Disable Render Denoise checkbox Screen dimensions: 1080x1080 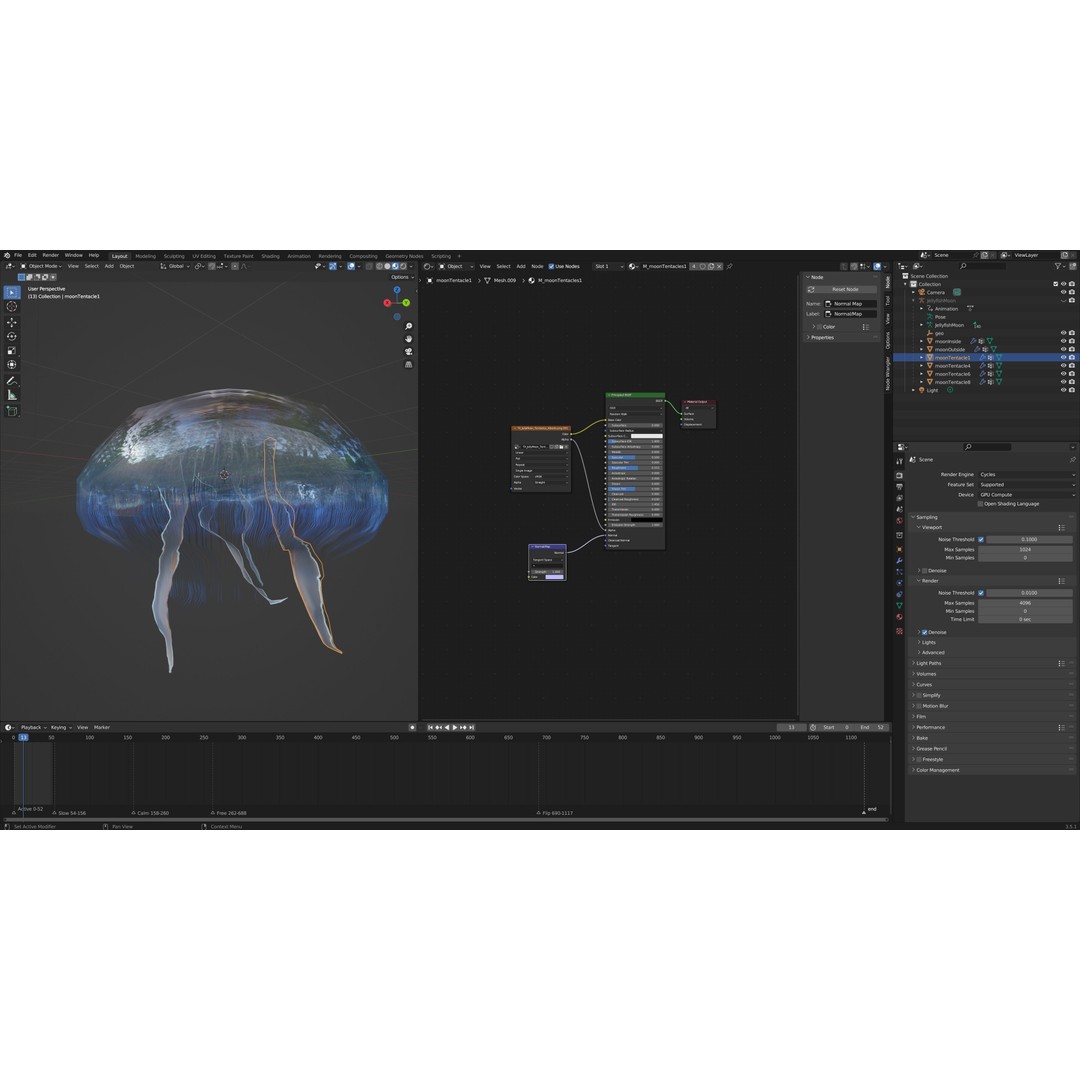[x=924, y=632]
